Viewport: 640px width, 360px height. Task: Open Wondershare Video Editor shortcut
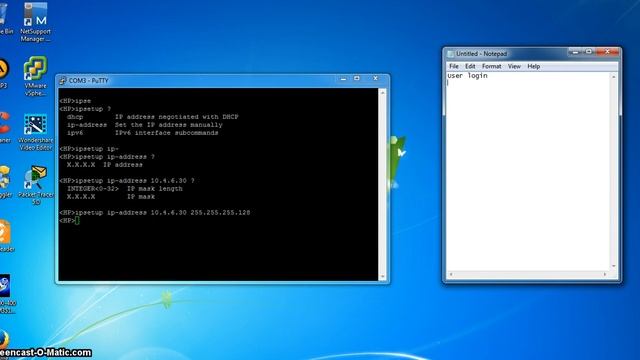(36, 132)
